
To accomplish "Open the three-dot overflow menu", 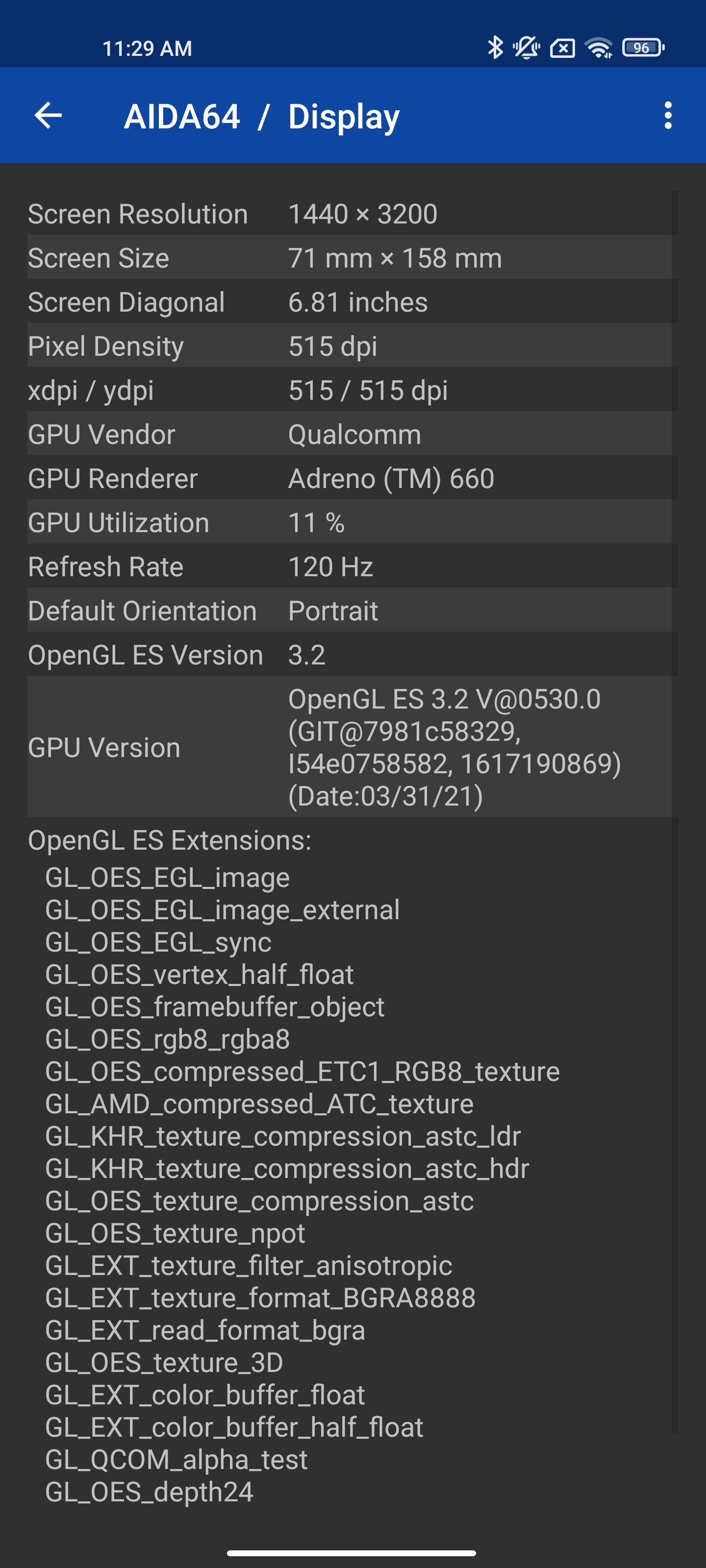I will tap(668, 116).
